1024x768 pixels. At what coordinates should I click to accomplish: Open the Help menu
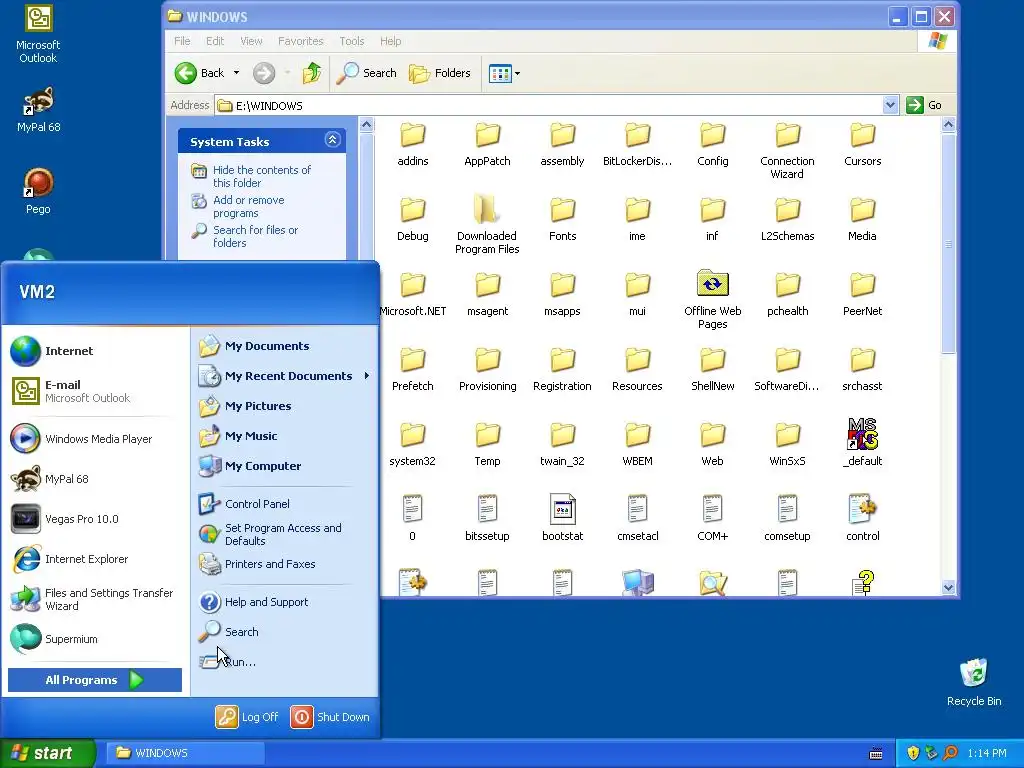tap(391, 41)
